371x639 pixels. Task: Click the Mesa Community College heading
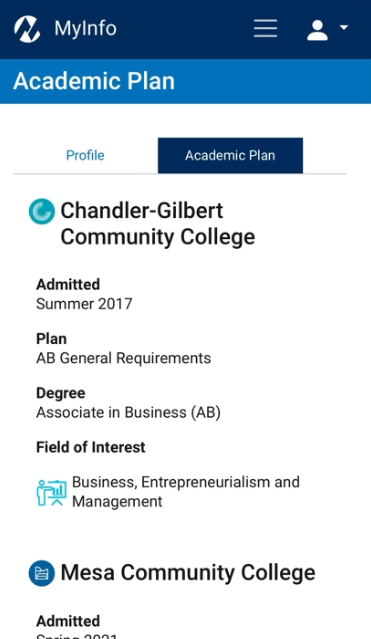tap(188, 573)
